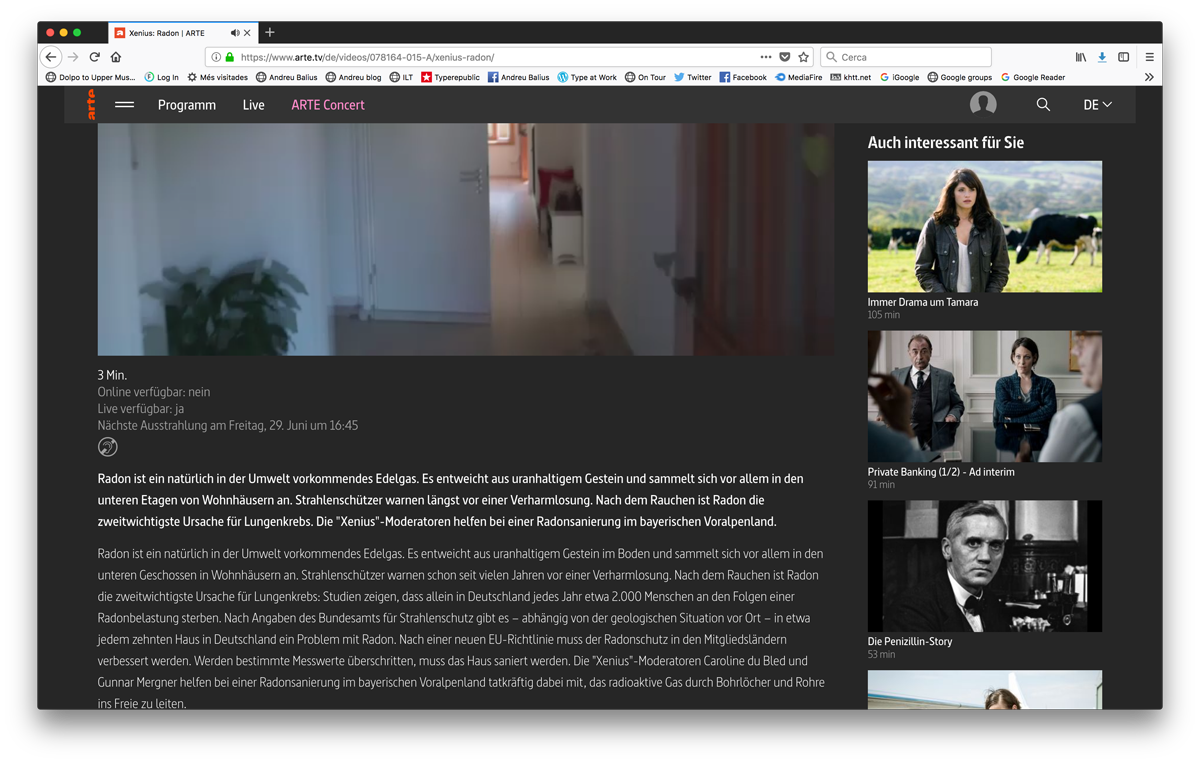Click the Private Banking (1/2) - Ad interim title
The width and height of the screenshot is (1200, 763).
[941, 472]
